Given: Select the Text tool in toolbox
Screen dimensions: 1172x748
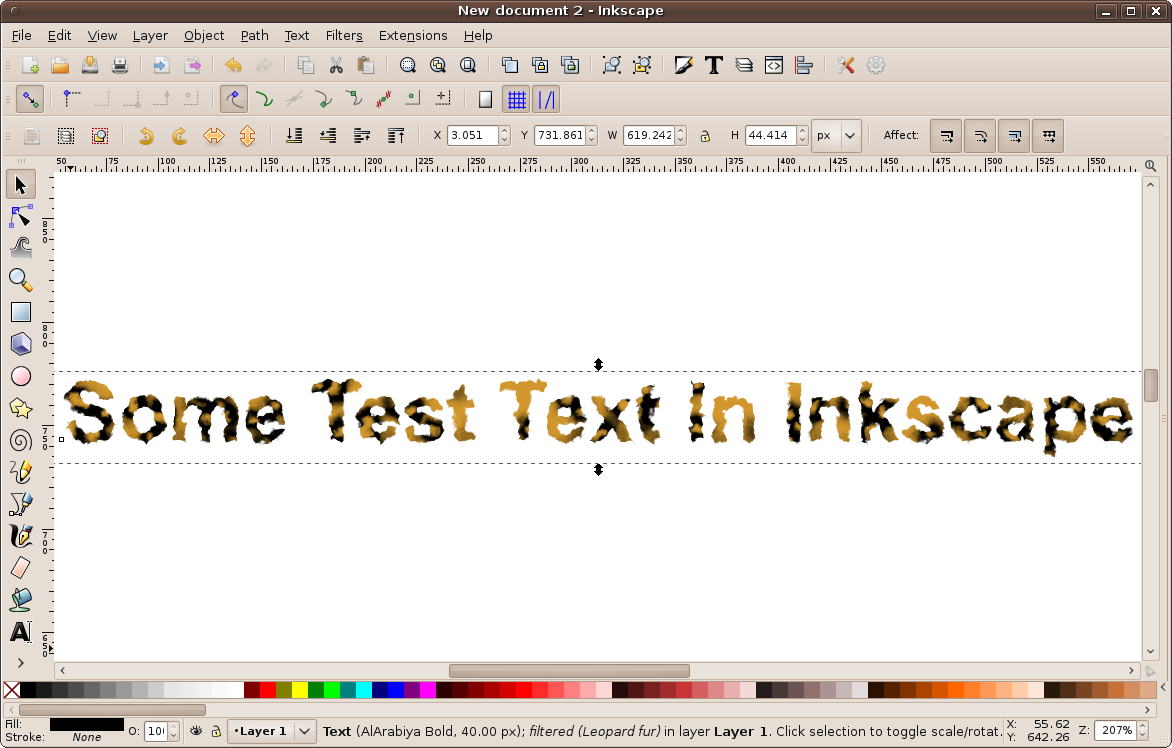Looking at the screenshot, I should [x=21, y=632].
